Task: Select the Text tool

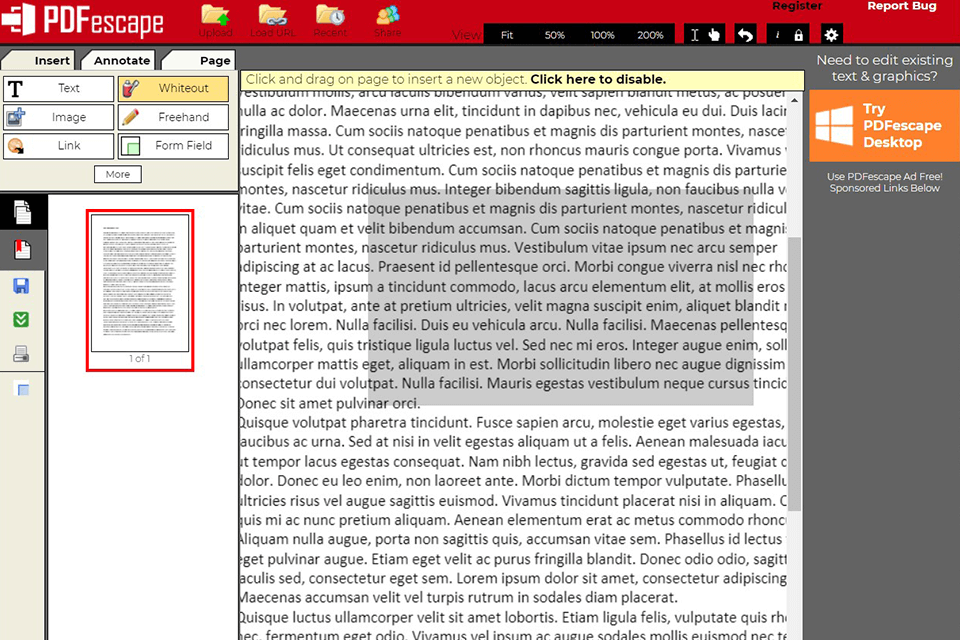Action: click(x=57, y=88)
